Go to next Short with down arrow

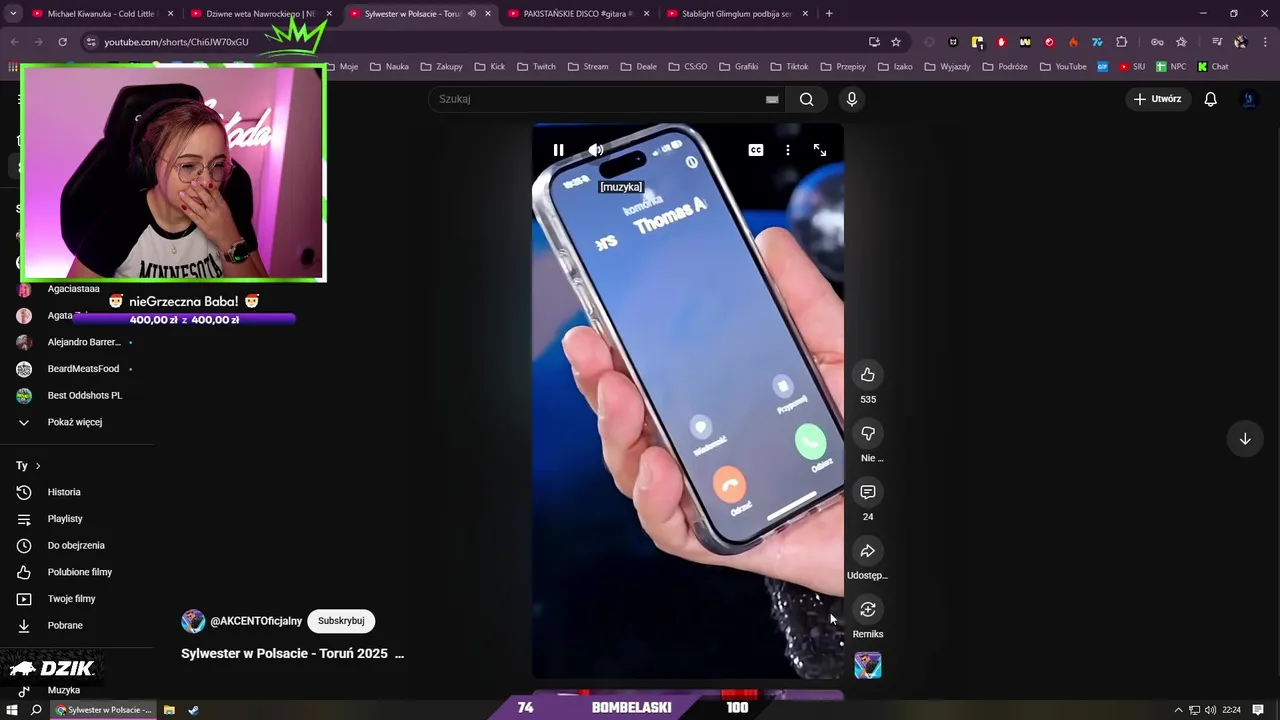[1245, 439]
